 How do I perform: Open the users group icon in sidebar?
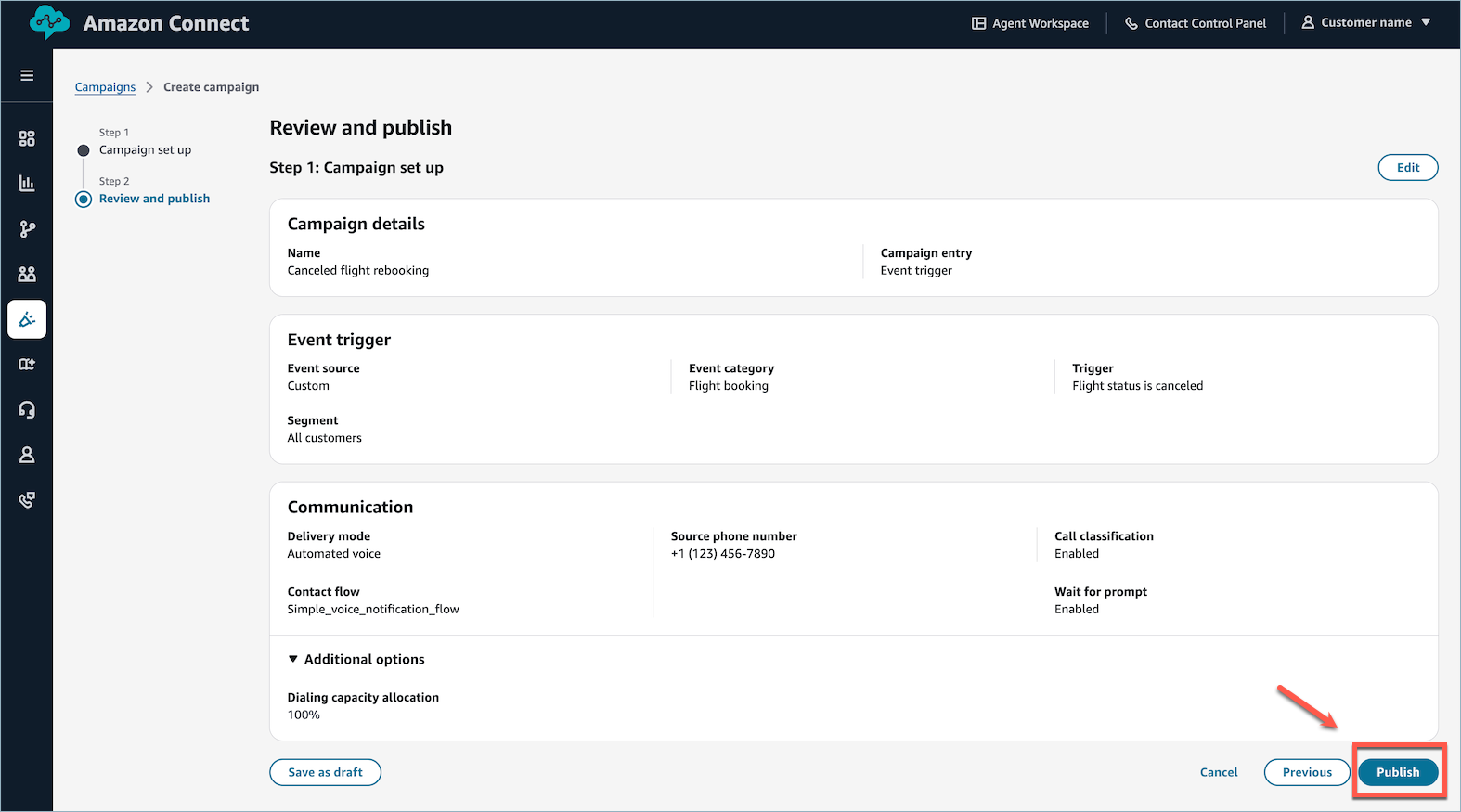coord(27,274)
